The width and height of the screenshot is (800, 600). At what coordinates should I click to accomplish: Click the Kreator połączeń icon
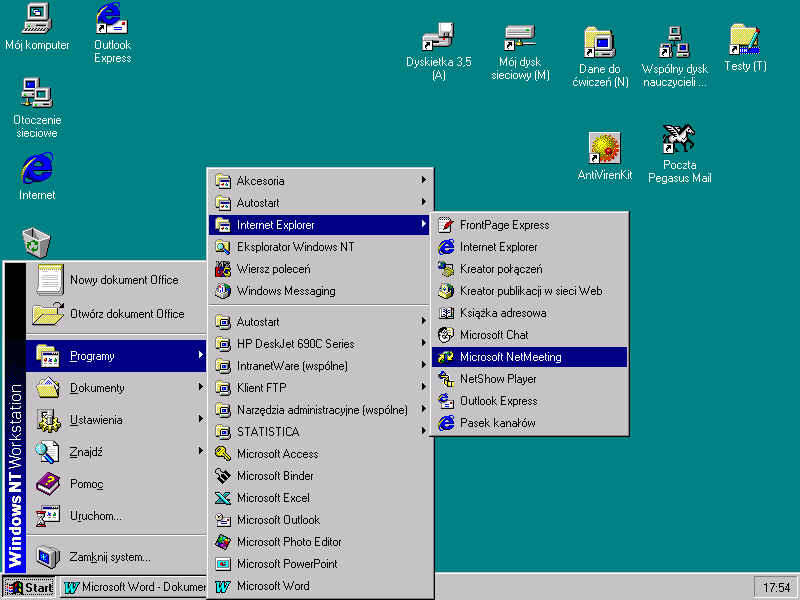tap(446, 269)
